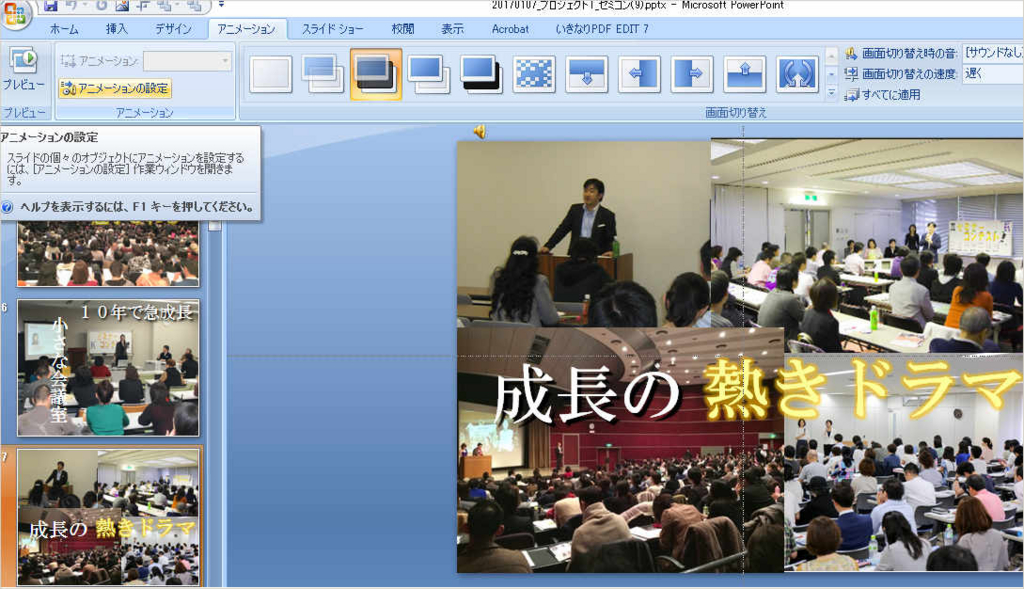Select the crowd photo thumbnail above slide 6
The width and height of the screenshot is (1024, 589).
pyautogui.click(x=108, y=253)
